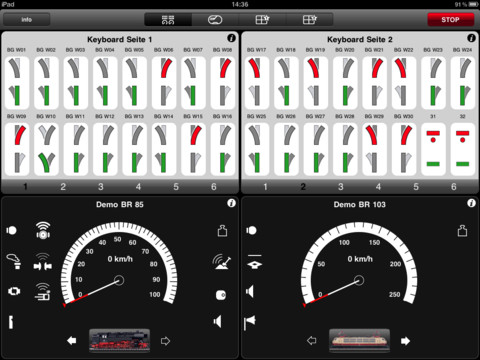Toggle BR 103 headlight function

point(251,230)
